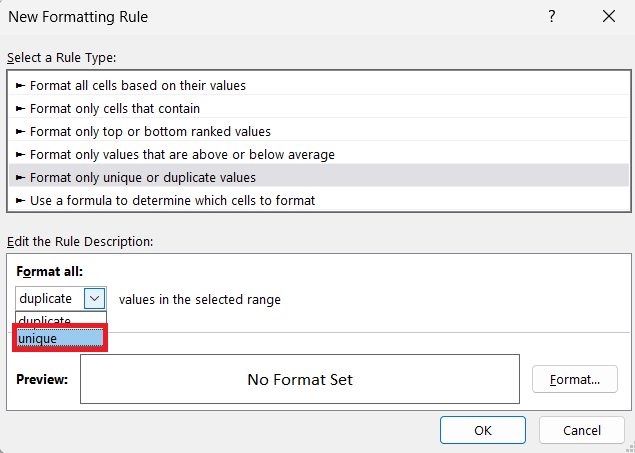Confirm the rule with OK
The image size is (635, 453).
tap(483, 430)
